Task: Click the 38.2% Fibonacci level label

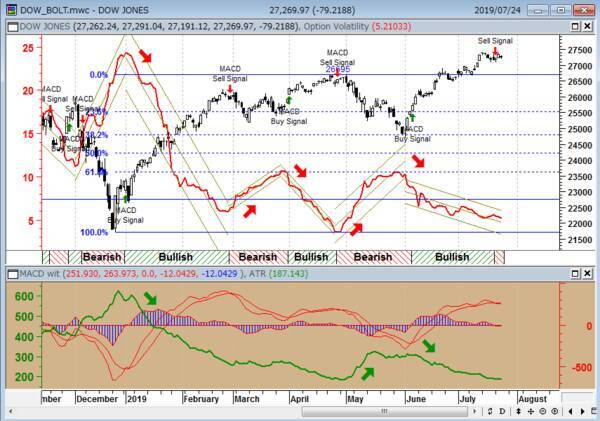Action: 96,135
